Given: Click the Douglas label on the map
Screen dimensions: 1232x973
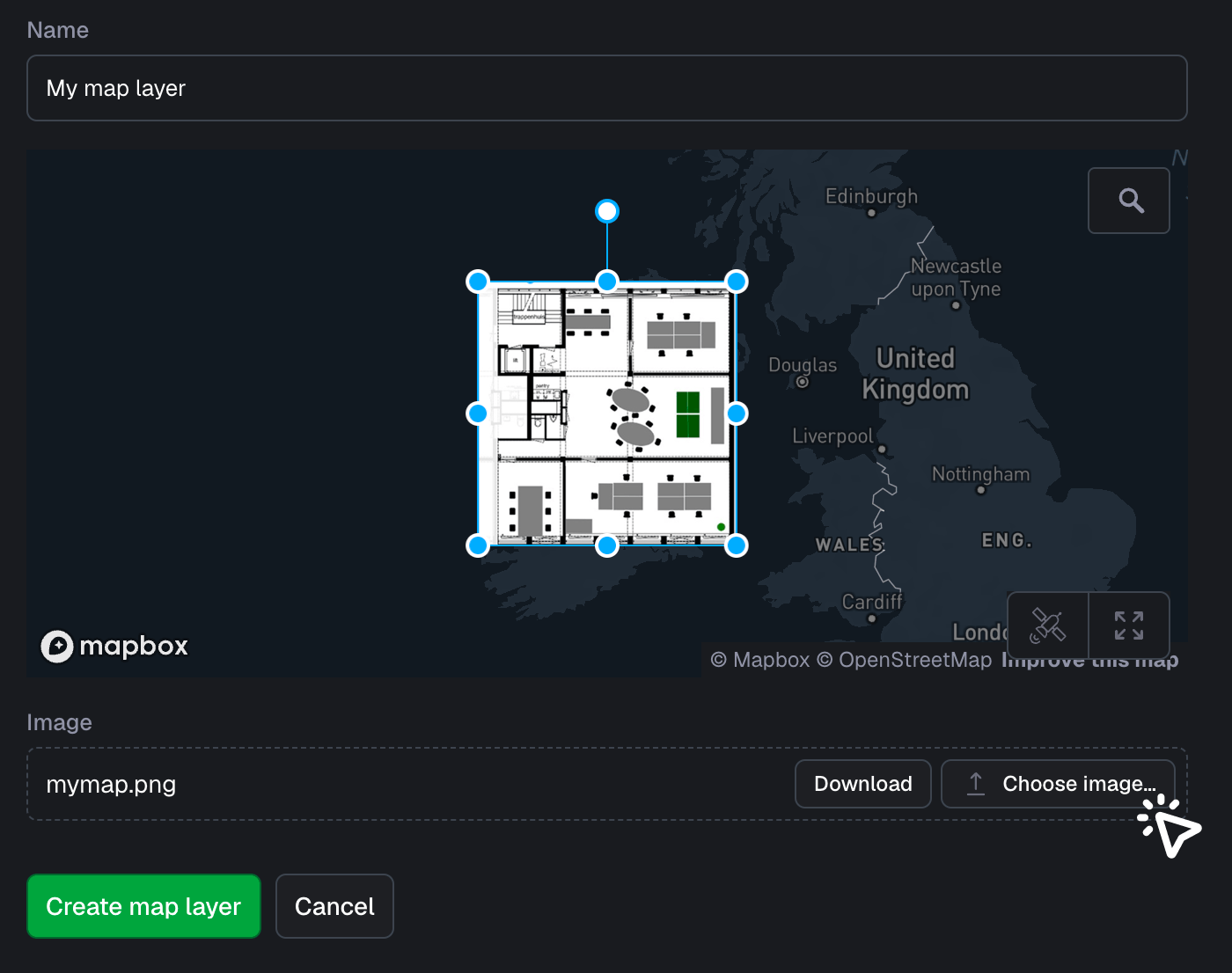Looking at the screenshot, I should pos(803,365).
